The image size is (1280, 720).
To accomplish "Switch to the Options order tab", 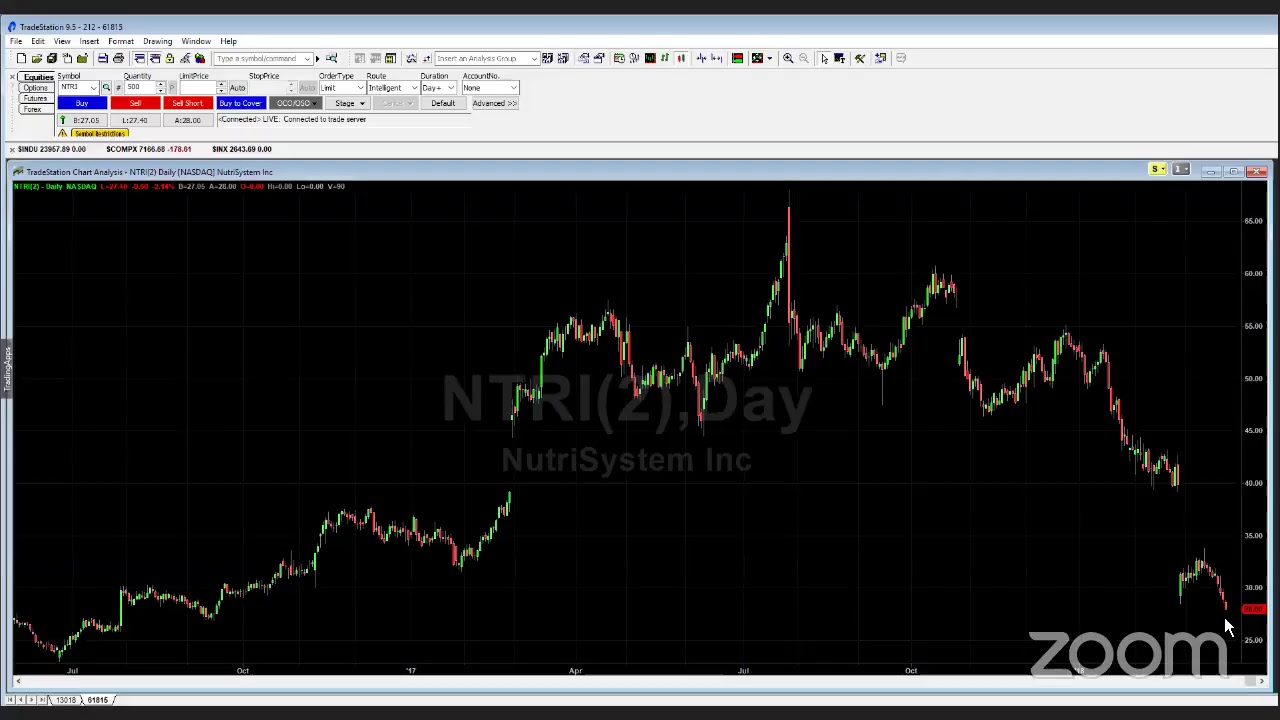I will pyautogui.click(x=36, y=88).
